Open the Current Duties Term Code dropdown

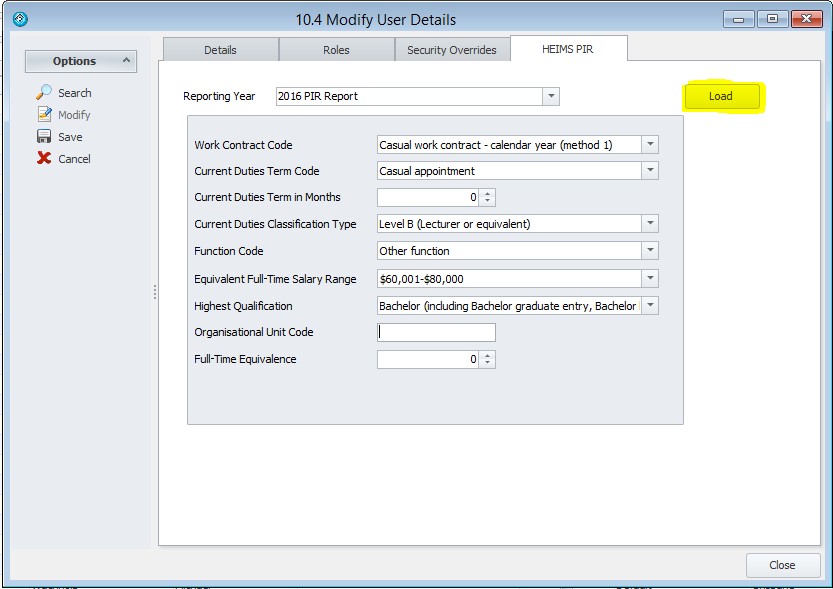coord(650,171)
